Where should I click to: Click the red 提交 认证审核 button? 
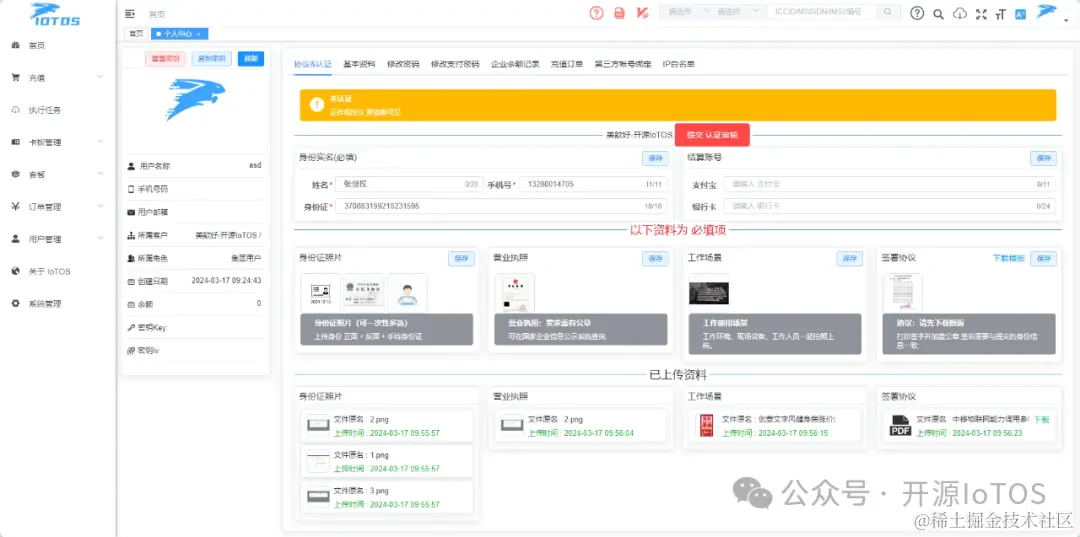tap(712, 135)
